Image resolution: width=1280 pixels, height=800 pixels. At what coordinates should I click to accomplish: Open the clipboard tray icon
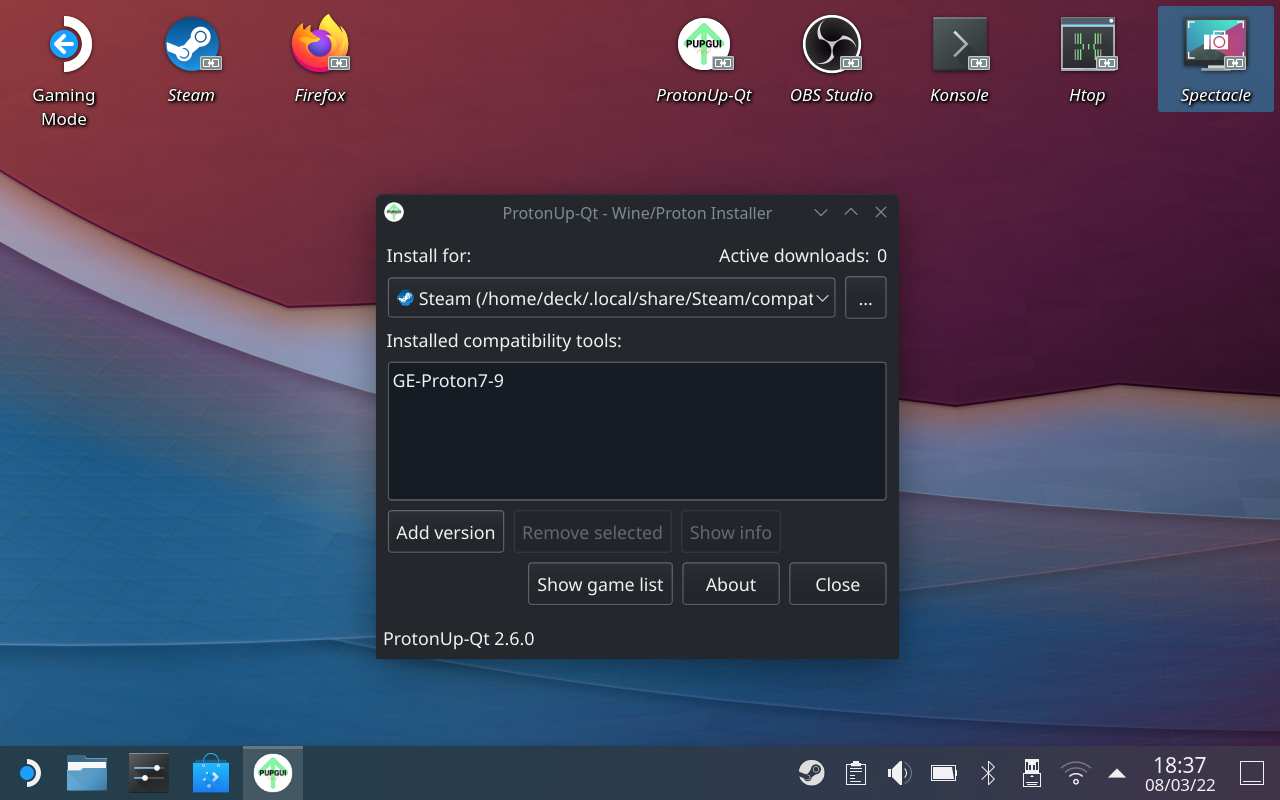[x=855, y=772]
